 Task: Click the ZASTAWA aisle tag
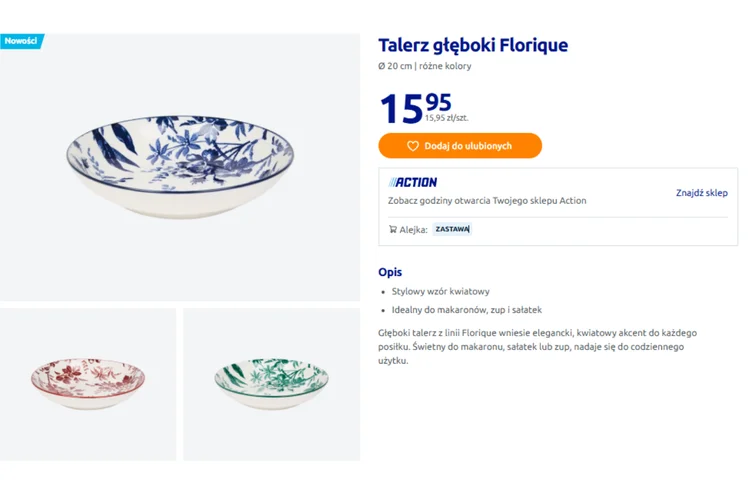[x=452, y=229]
